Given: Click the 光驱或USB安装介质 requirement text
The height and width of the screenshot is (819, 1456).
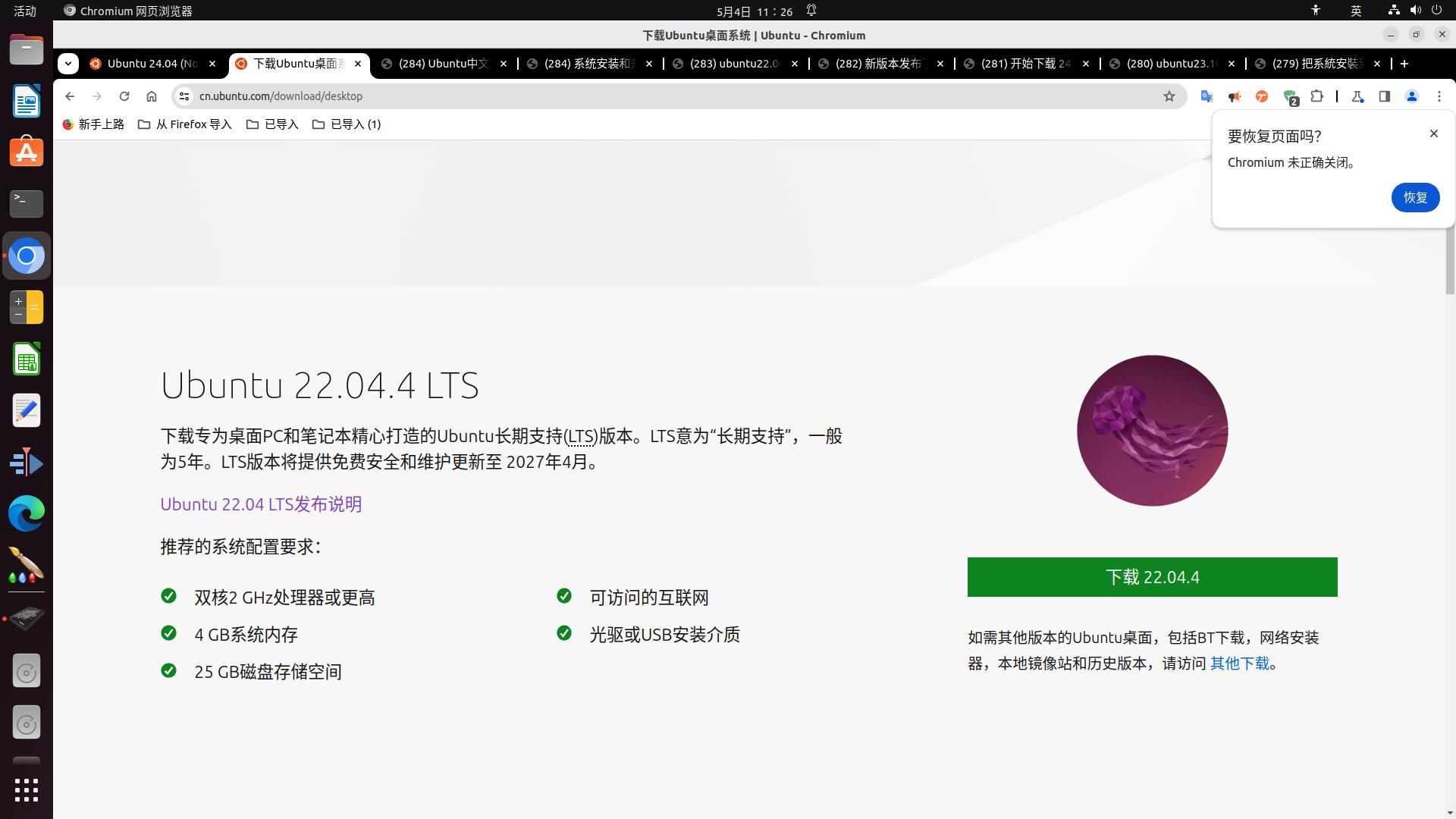Looking at the screenshot, I should [664, 635].
